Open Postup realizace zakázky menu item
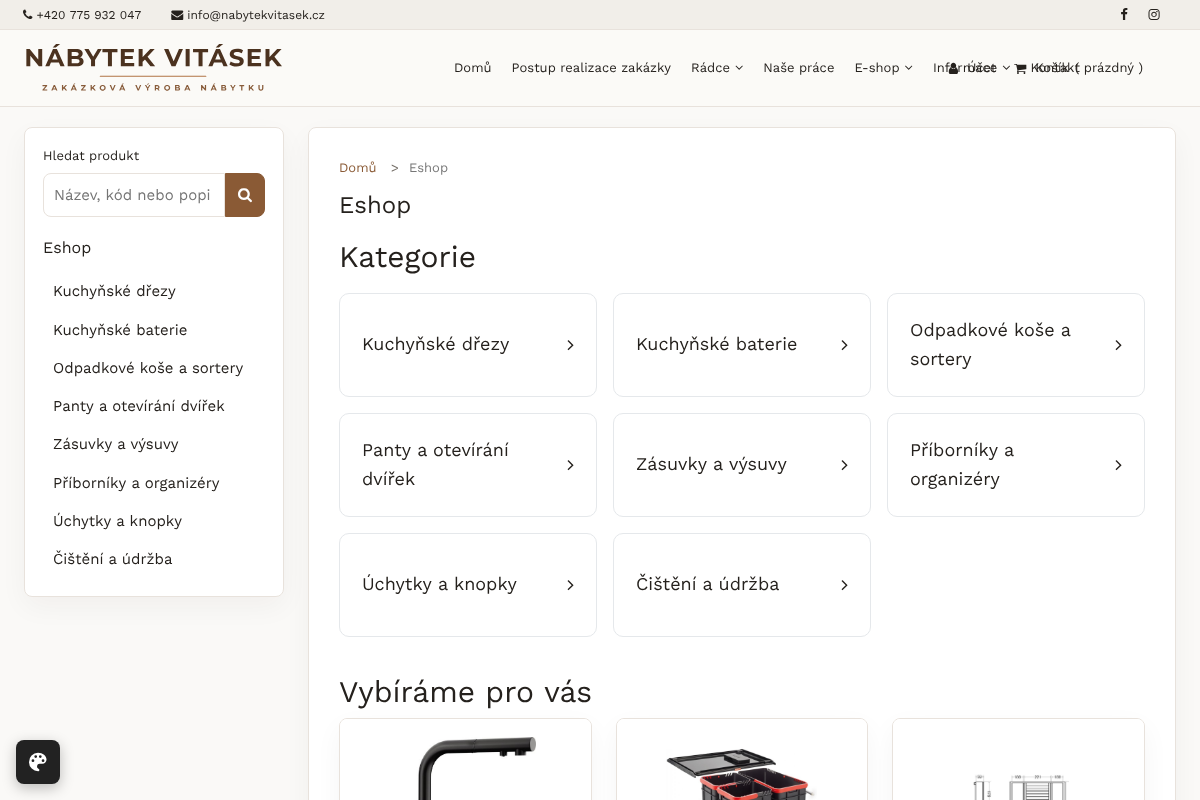1200x800 pixels. tap(591, 68)
